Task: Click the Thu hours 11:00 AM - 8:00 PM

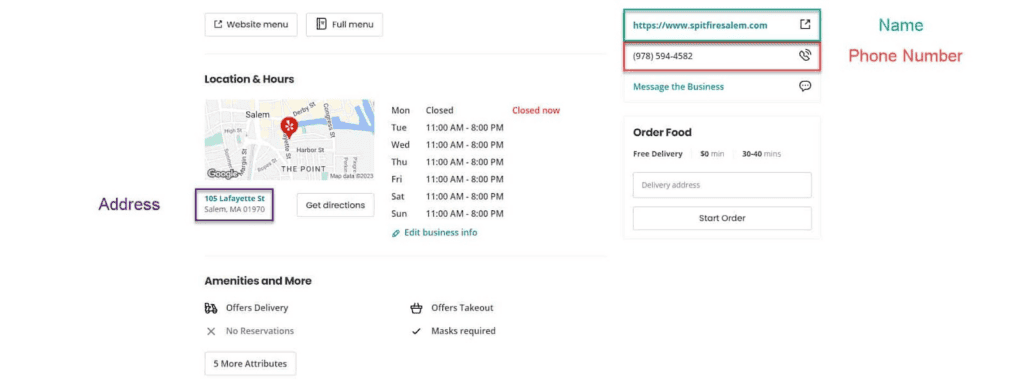Action: 464,162
